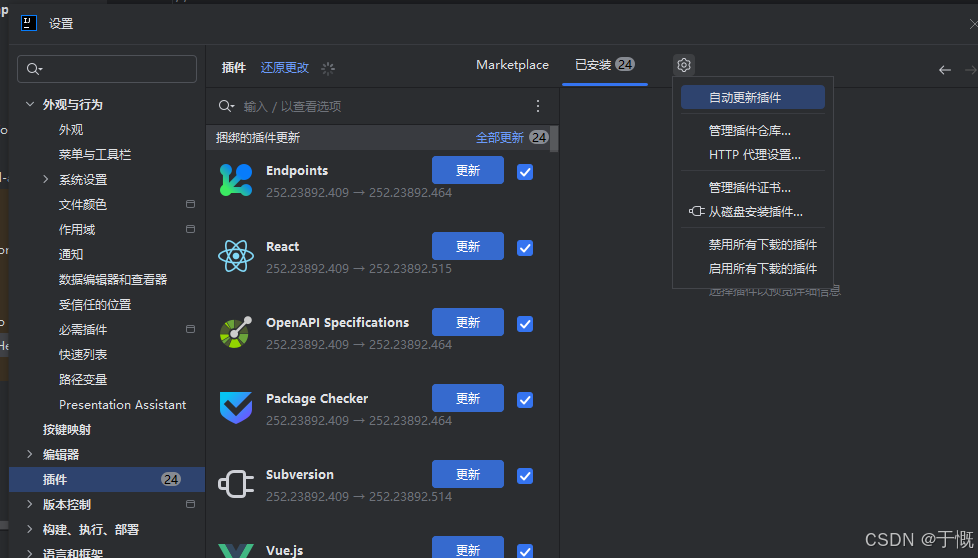Expand the 版本控制 tree node
The height and width of the screenshot is (558, 978).
pyautogui.click(x=29, y=504)
